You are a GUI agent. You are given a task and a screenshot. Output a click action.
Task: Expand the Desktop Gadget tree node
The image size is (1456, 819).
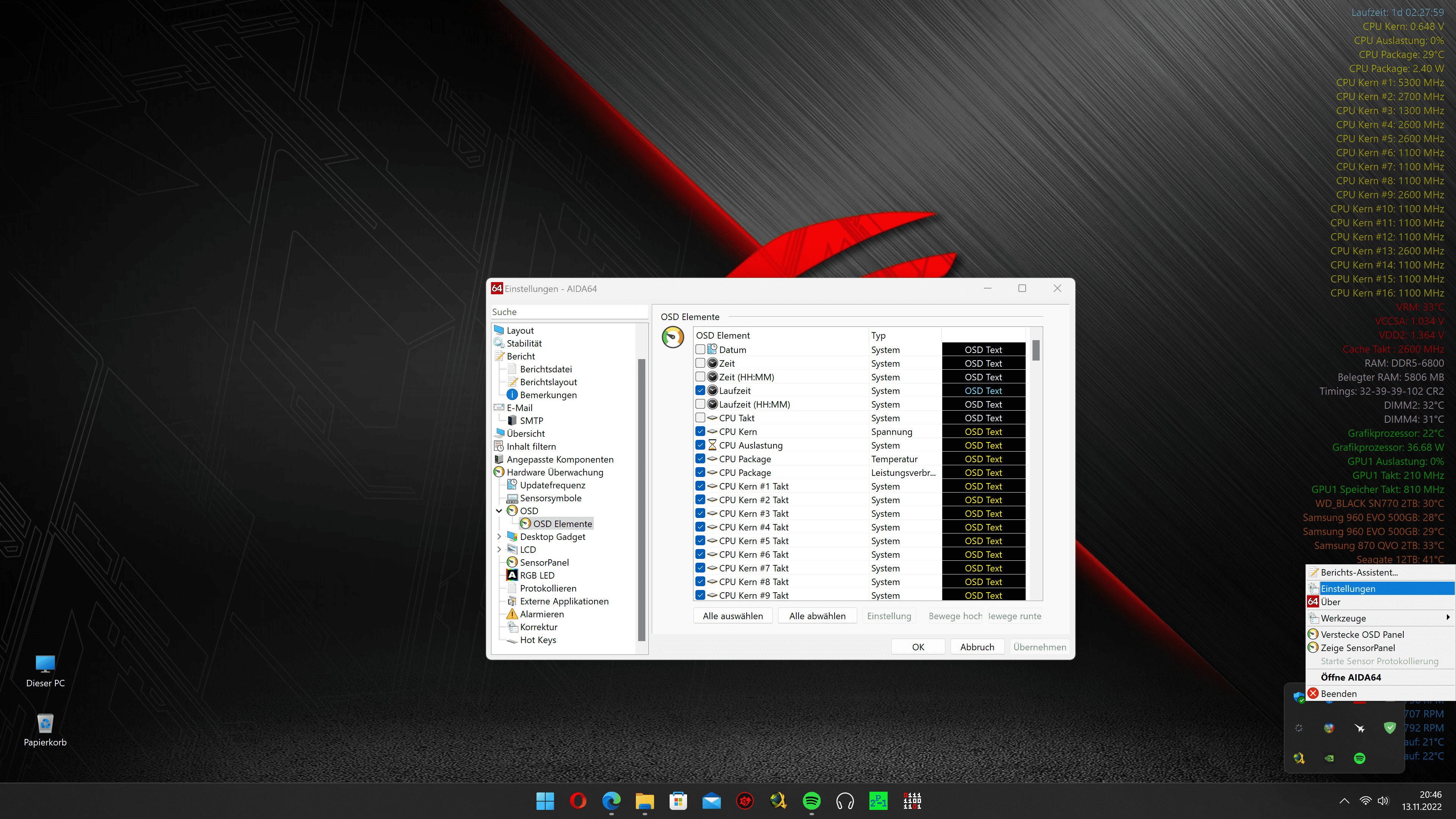coord(499,537)
